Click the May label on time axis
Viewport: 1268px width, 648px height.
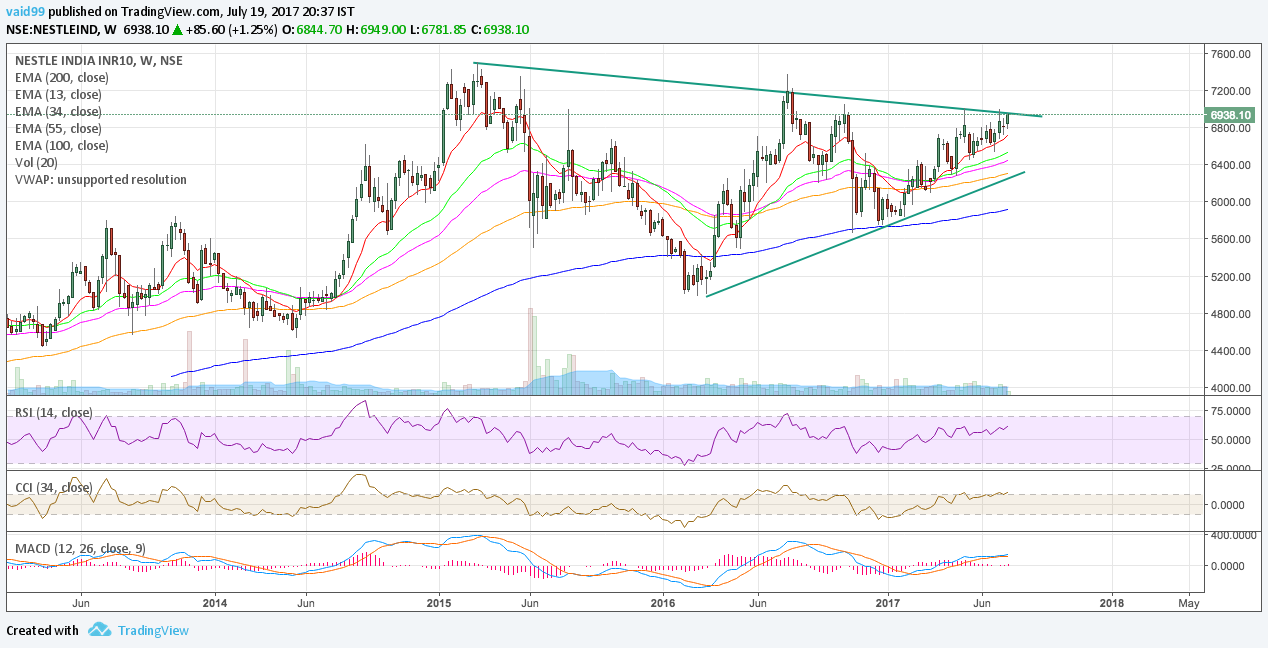click(x=1189, y=603)
